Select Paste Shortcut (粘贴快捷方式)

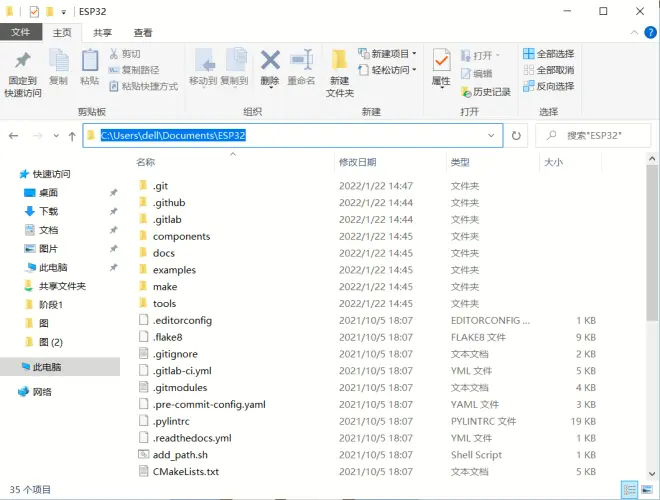coord(144,86)
